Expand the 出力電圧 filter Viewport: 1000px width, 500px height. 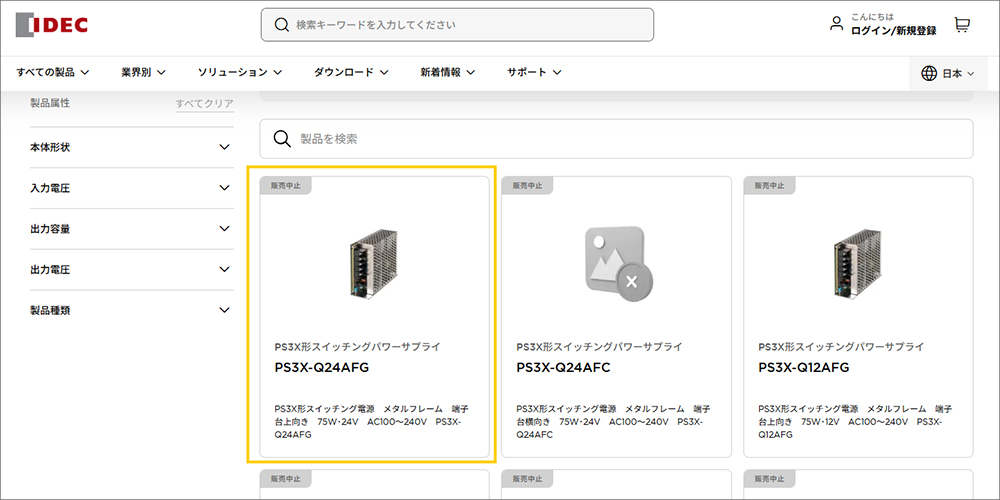point(224,270)
